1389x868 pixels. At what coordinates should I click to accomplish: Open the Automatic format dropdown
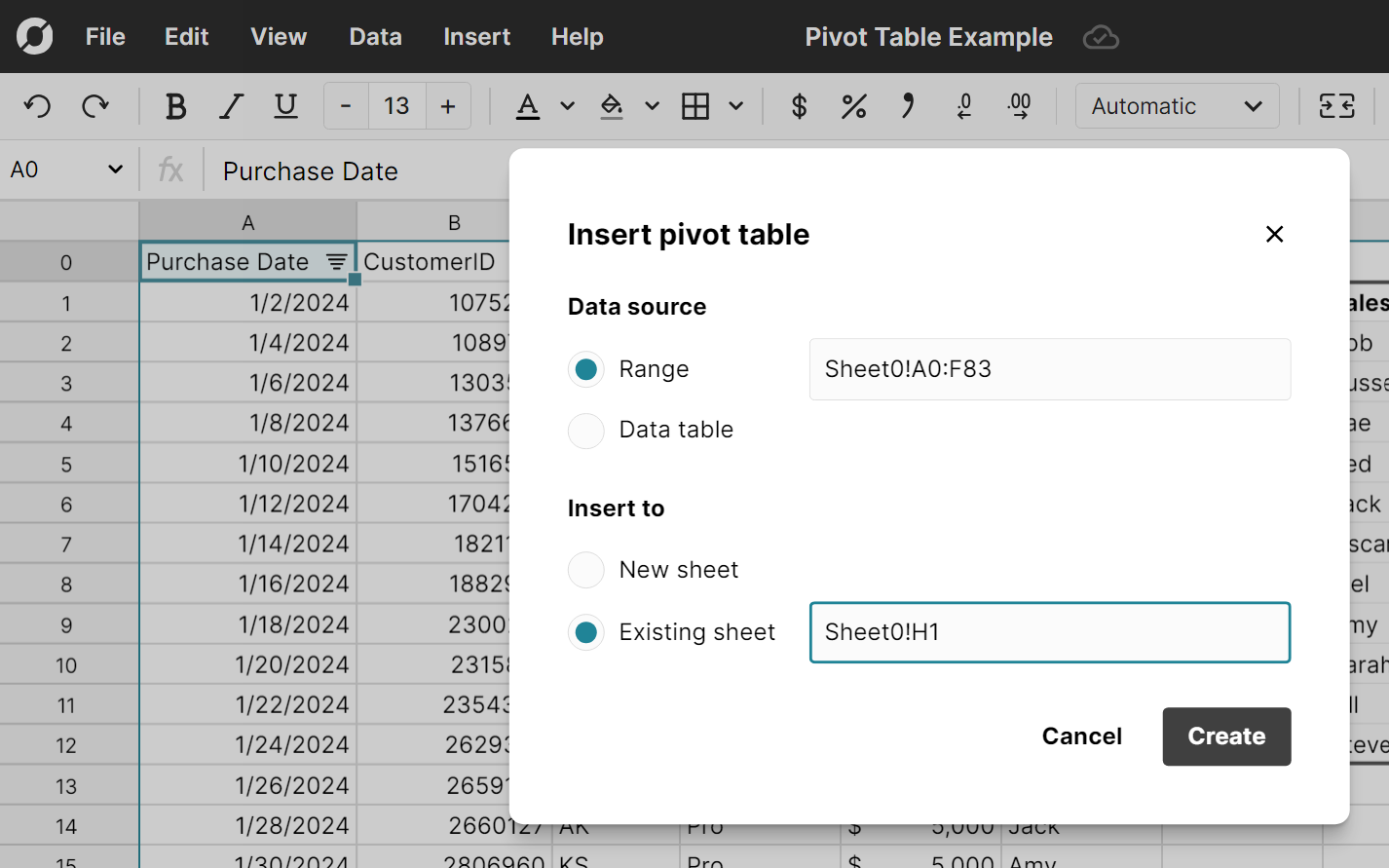click(1177, 105)
